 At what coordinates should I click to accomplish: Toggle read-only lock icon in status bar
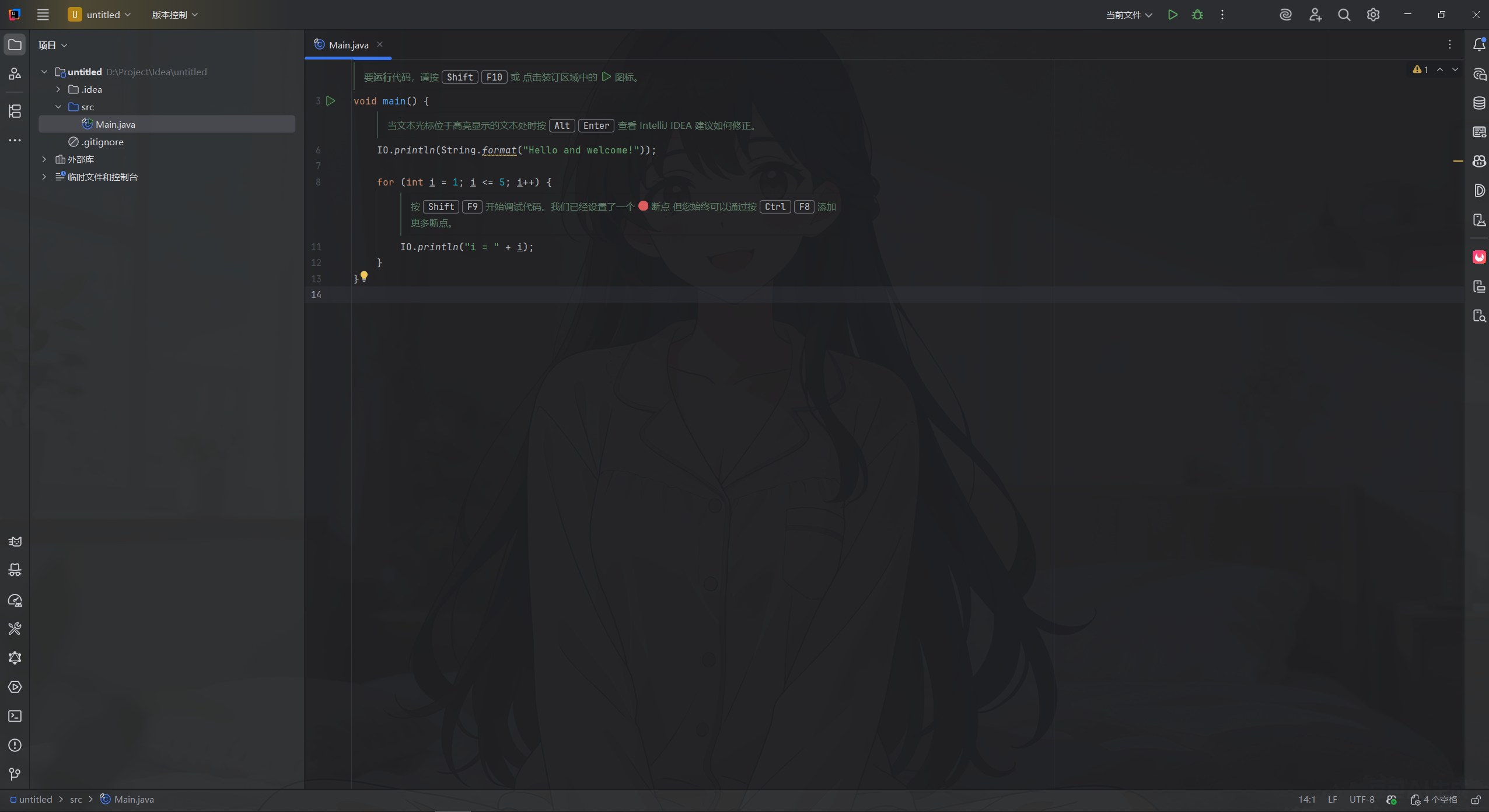(x=1476, y=799)
